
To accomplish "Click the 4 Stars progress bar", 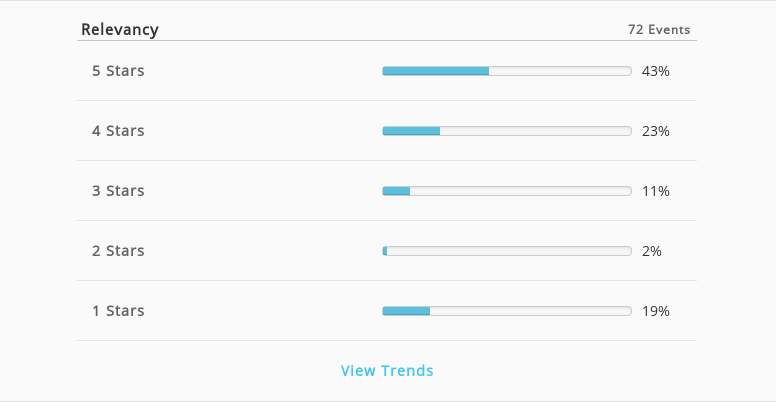I will point(507,131).
